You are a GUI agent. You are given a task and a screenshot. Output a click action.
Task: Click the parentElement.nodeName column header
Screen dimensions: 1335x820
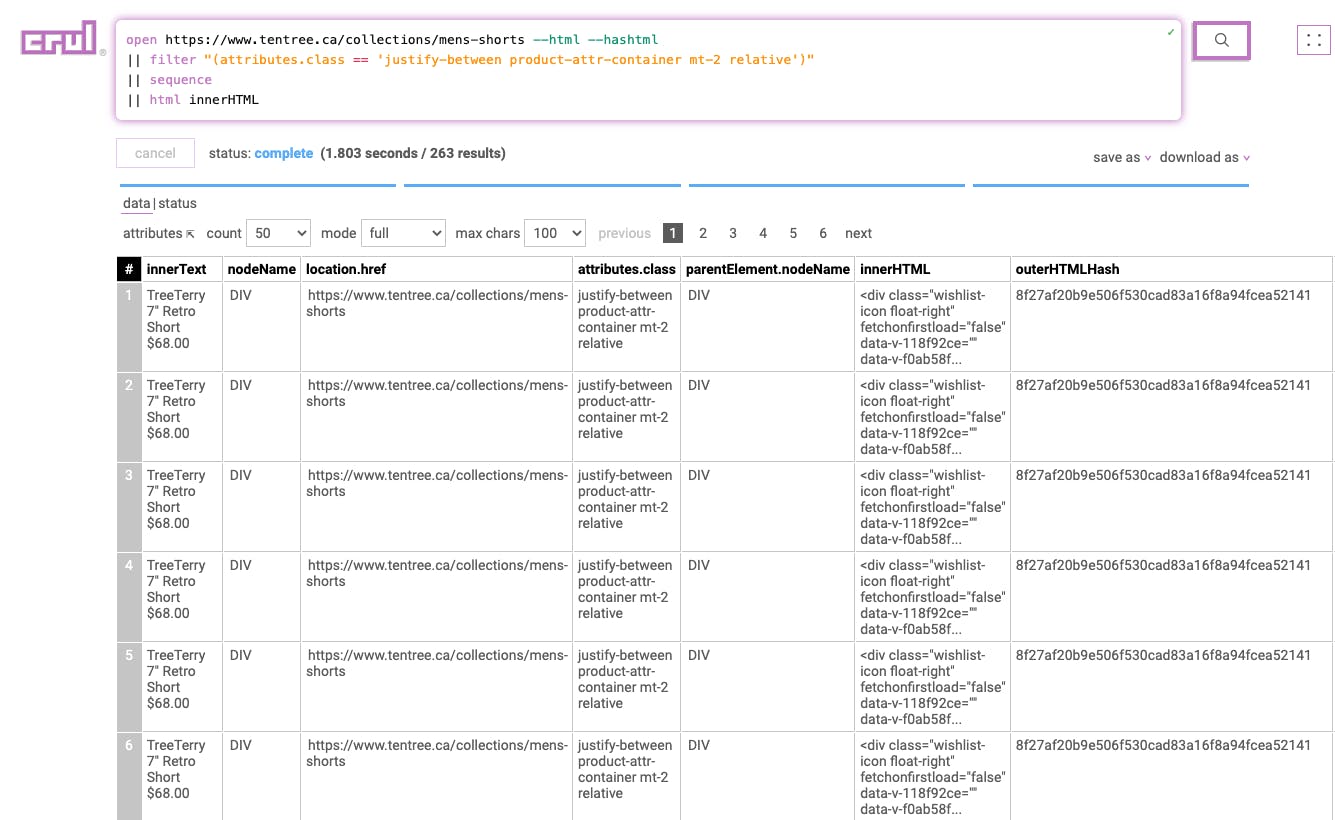click(x=768, y=269)
